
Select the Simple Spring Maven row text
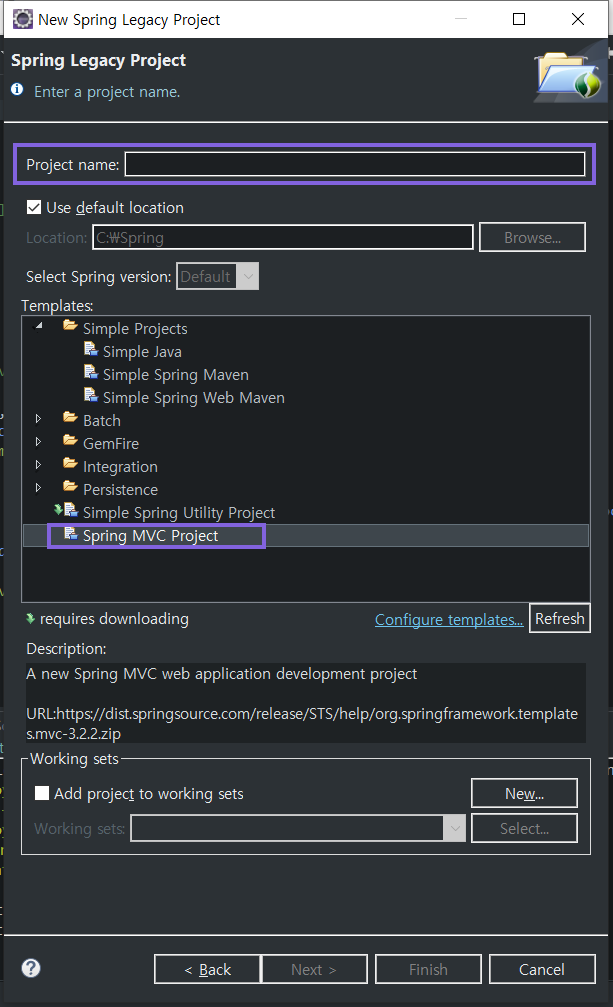click(x=176, y=374)
